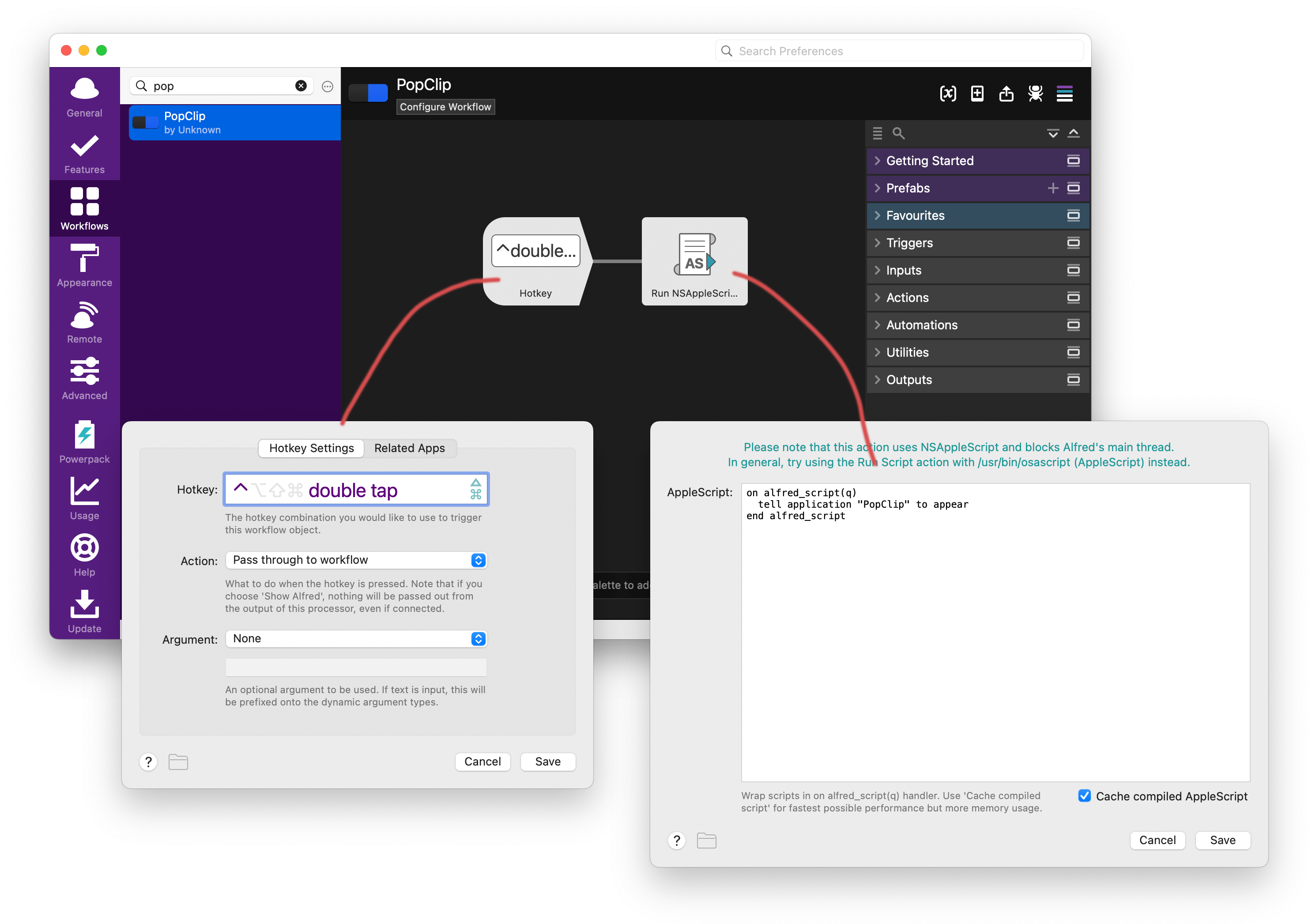Viewport: 1308px width, 924px height.
Task: Select PopClip workflow in list
Action: [x=235, y=122]
